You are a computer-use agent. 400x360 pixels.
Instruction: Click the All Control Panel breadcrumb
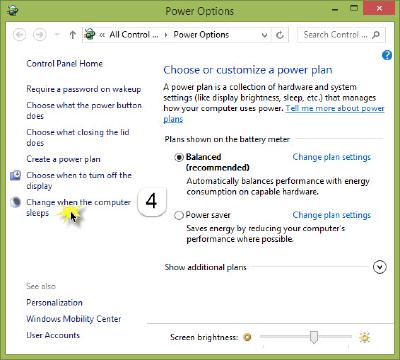(x=134, y=35)
